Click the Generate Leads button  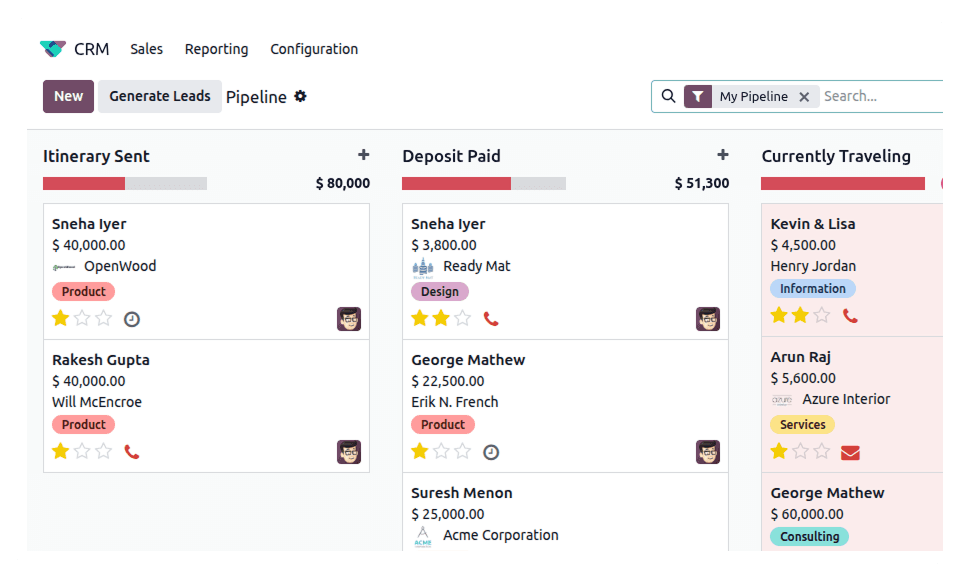pyautogui.click(x=160, y=96)
